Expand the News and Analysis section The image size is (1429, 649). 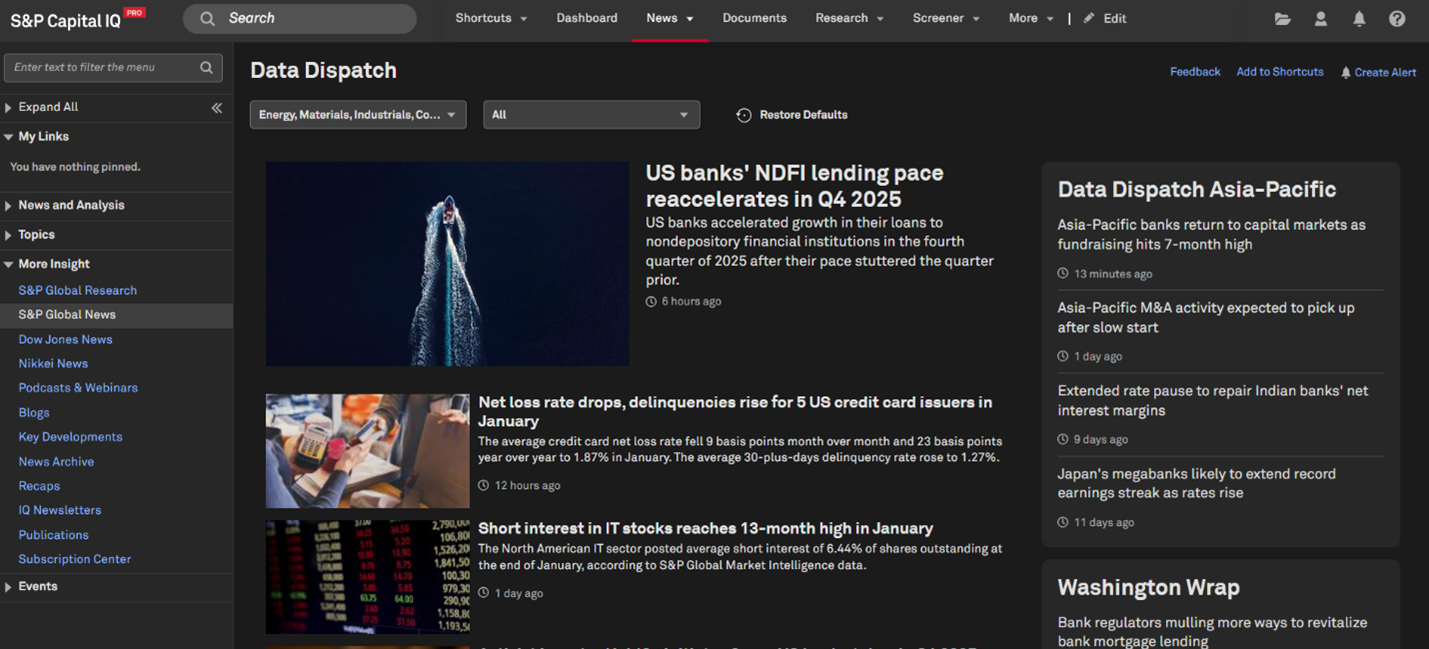pyautogui.click(x=8, y=205)
